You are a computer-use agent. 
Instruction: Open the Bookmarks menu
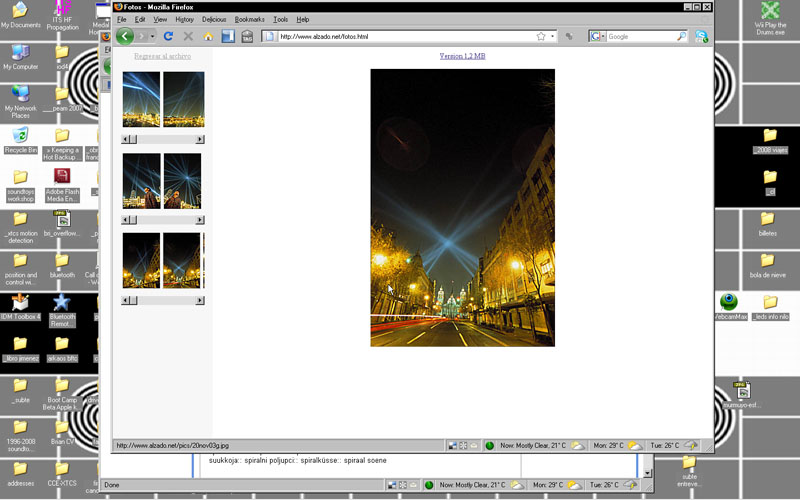tap(249, 19)
